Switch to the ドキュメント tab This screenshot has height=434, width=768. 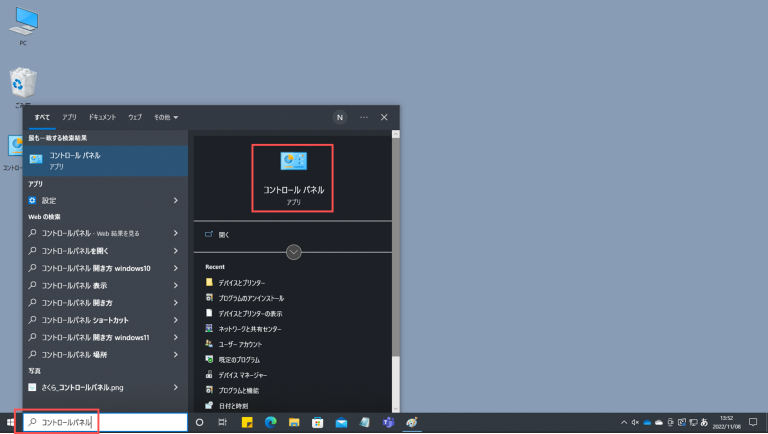tap(102, 118)
